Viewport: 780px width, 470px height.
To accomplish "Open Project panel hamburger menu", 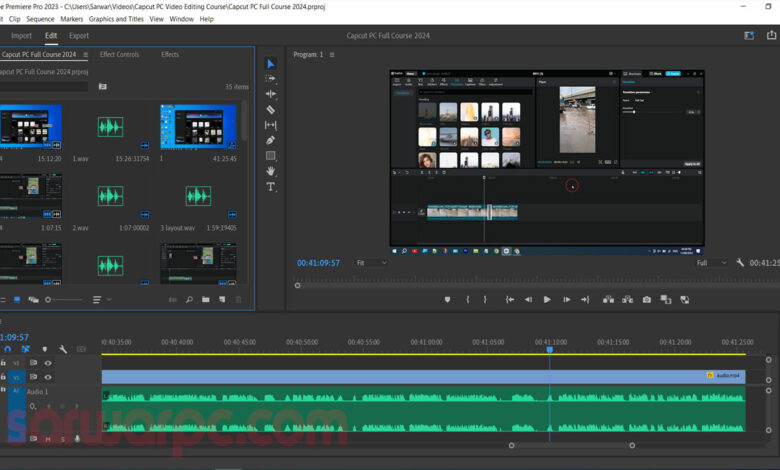I will click(86, 55).
